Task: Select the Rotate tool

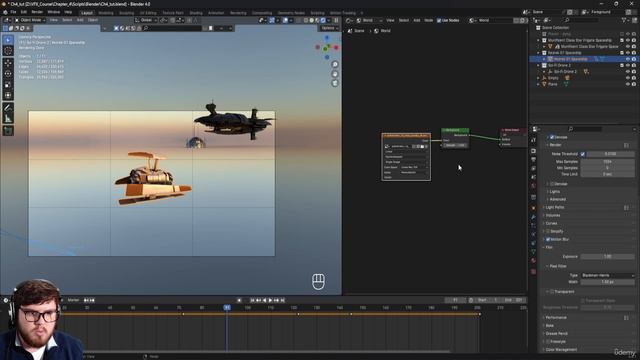Action: [x=8, y=74]
